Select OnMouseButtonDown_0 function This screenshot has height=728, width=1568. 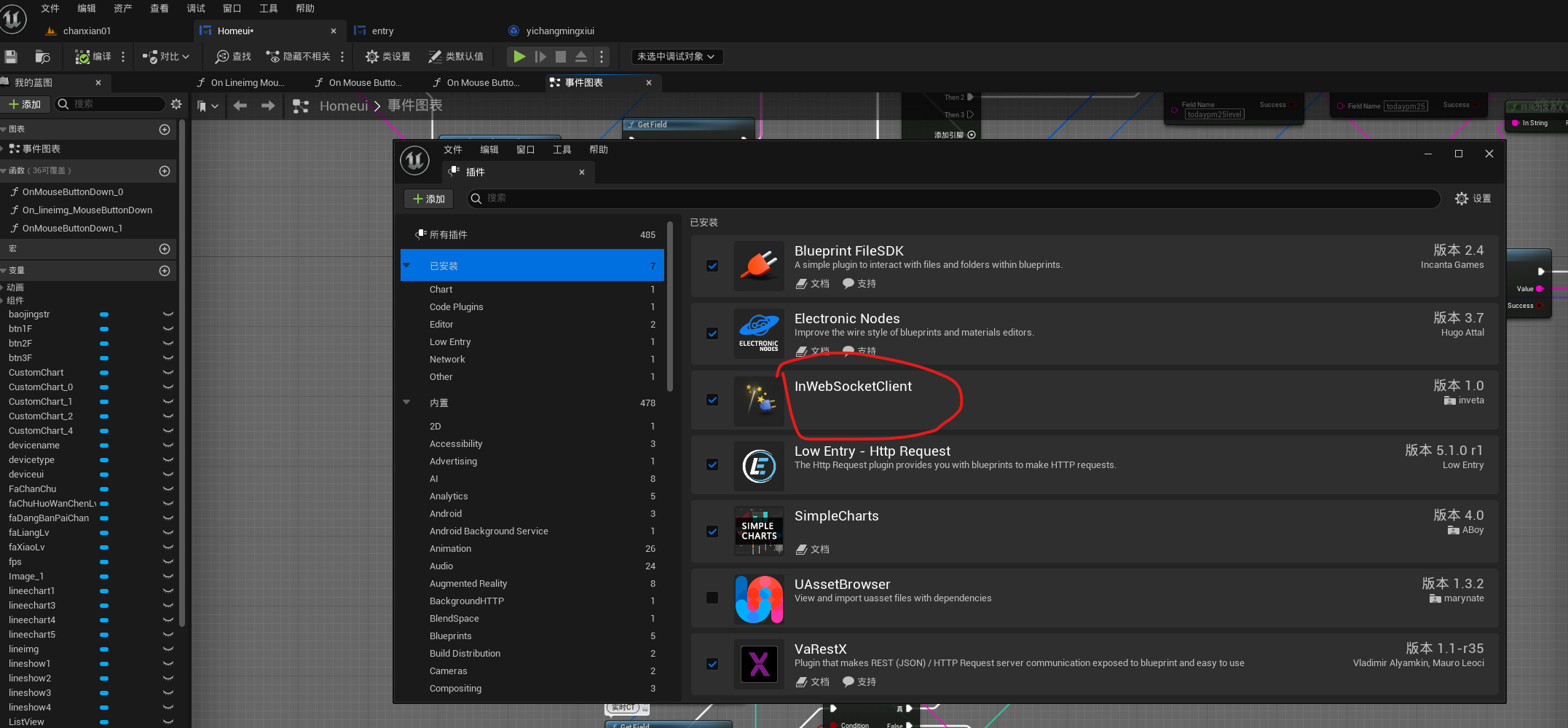tap(73, 192)
